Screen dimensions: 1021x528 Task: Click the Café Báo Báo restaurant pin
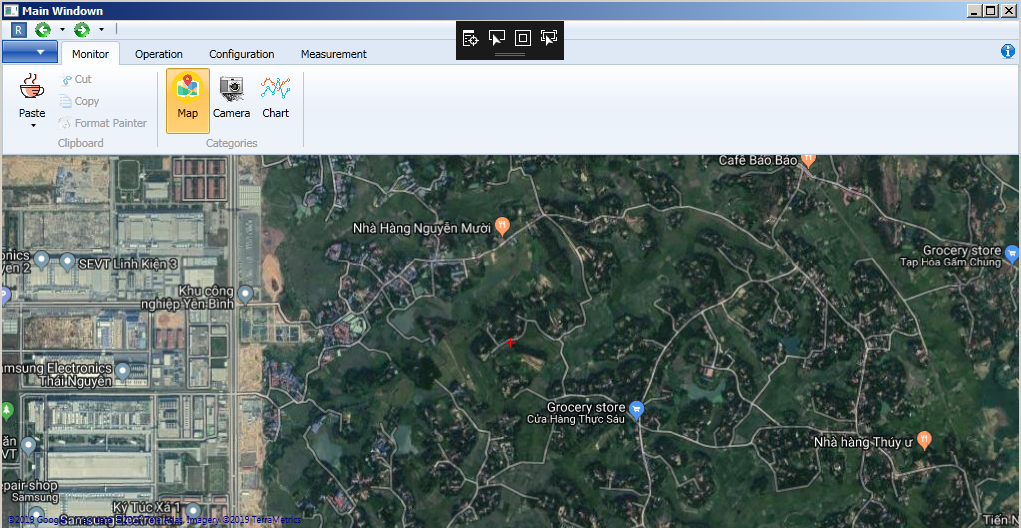point(808,160)
